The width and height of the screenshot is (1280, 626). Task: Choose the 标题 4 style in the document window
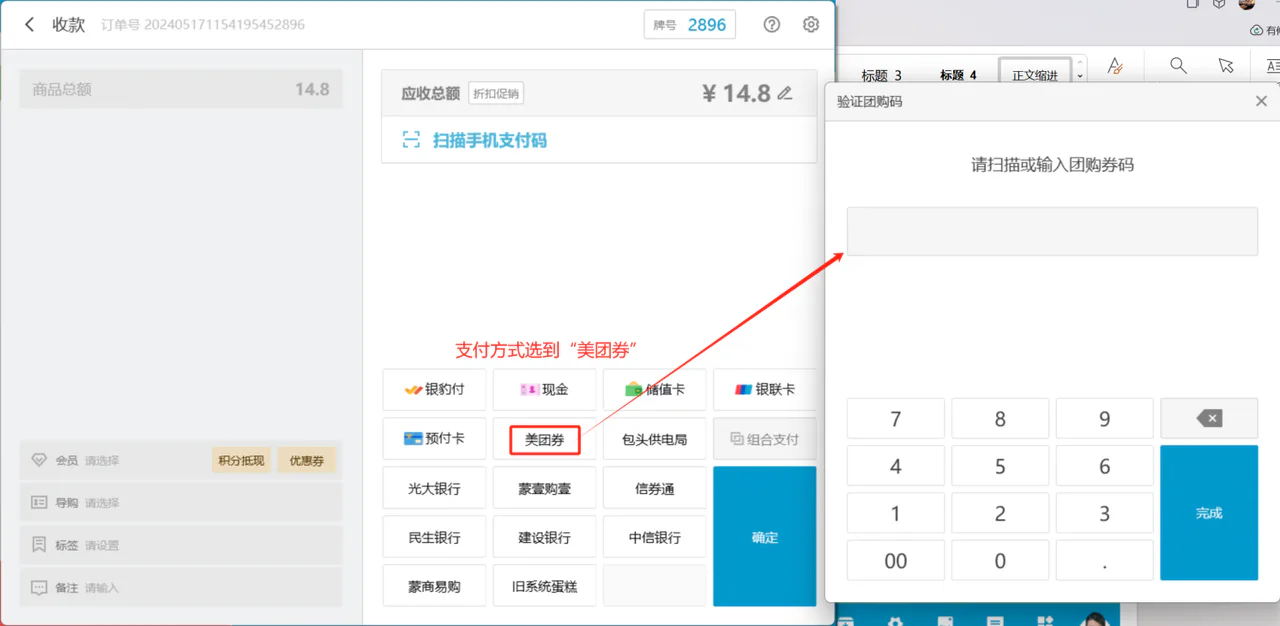(x=958, y=75)
